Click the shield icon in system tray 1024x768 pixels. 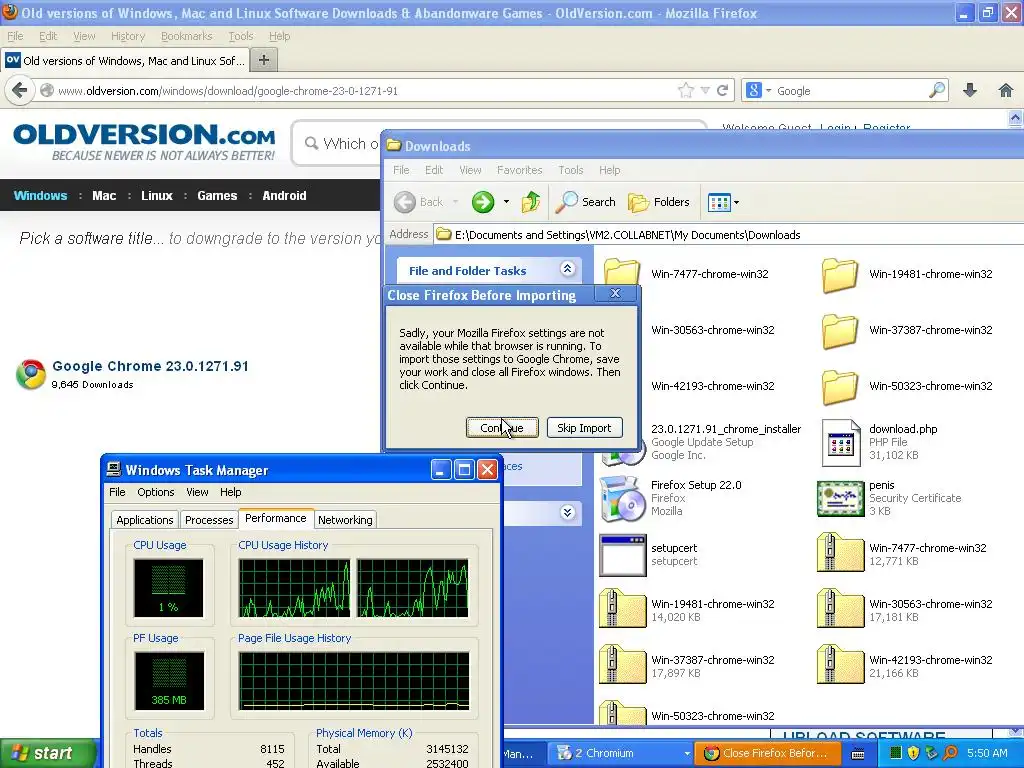click(913, 753)
